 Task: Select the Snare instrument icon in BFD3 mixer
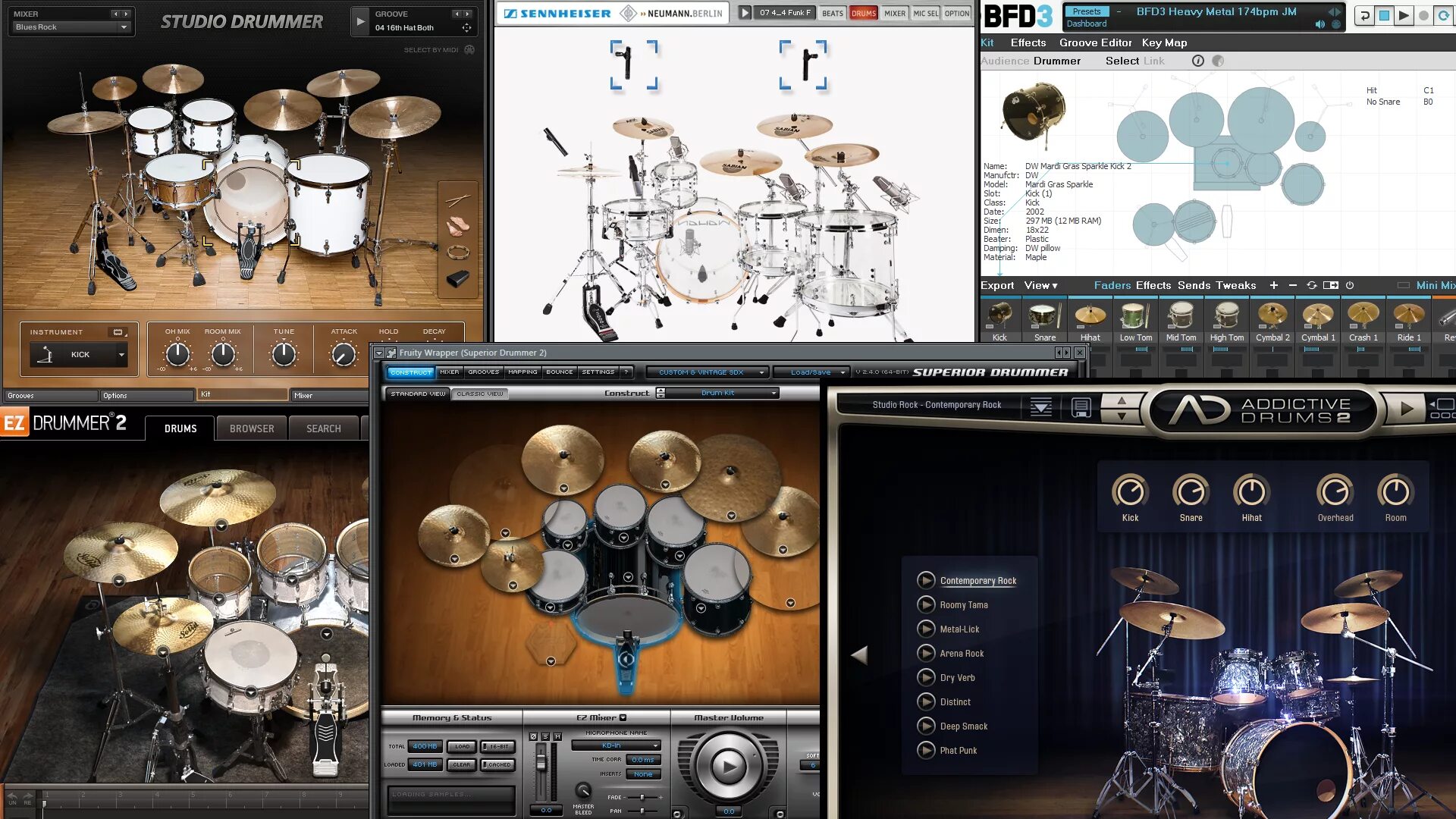[1044, 315]
